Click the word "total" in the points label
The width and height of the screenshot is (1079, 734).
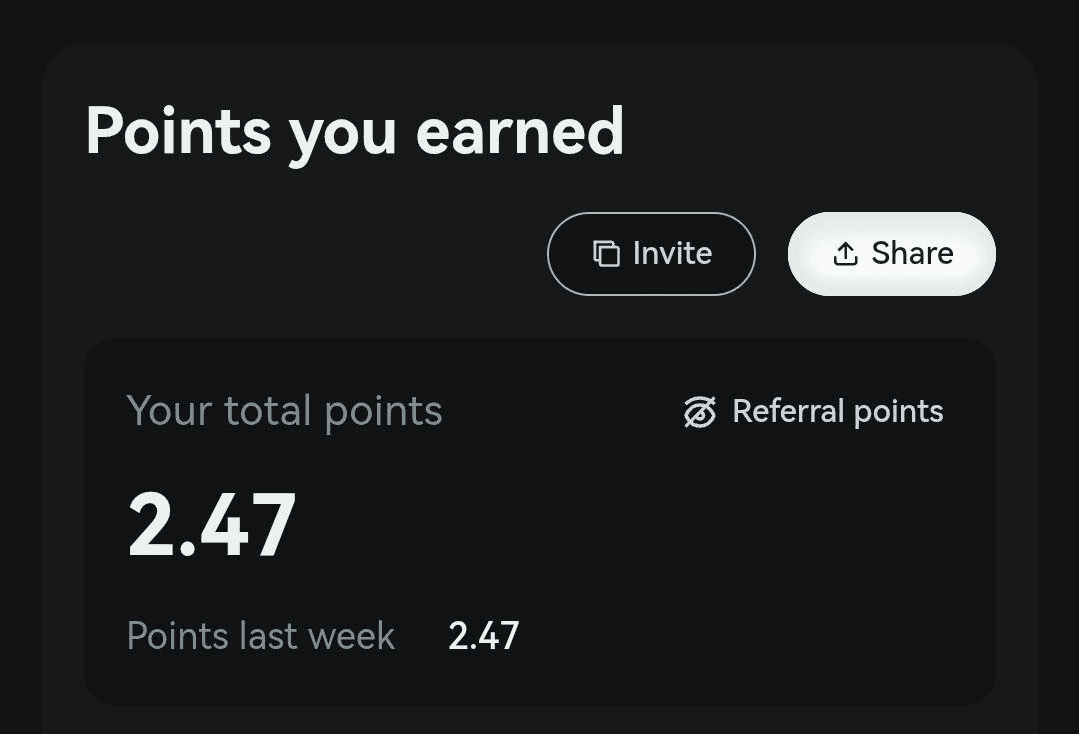(x=264, y=411)
